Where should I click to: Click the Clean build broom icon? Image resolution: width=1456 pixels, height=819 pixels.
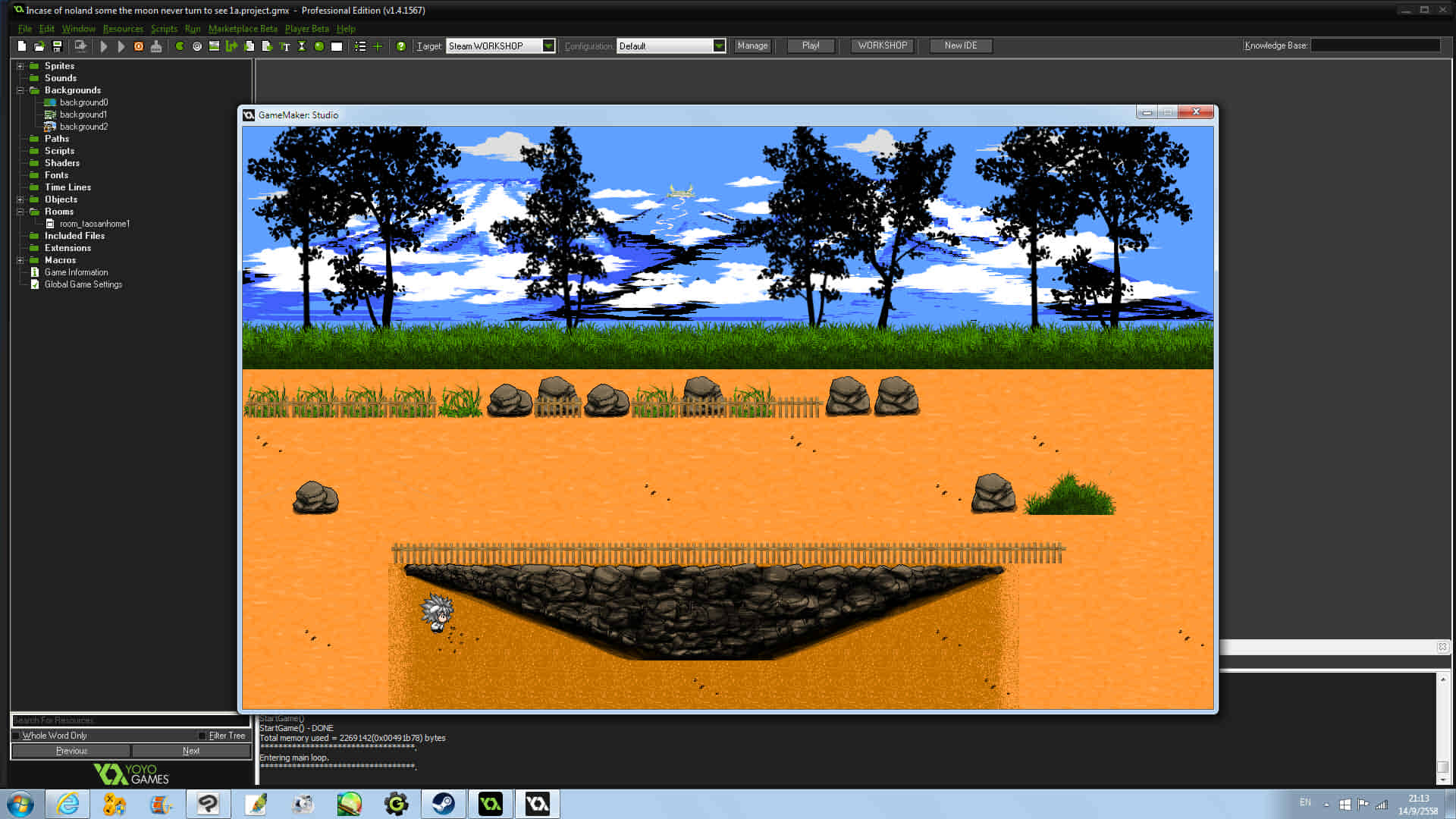(x=156, y=46)
